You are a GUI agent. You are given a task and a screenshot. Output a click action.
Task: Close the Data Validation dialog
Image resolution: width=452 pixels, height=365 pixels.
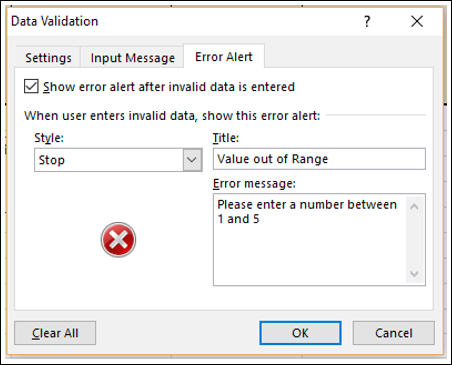pyautogui.click(x=417, y=22)
